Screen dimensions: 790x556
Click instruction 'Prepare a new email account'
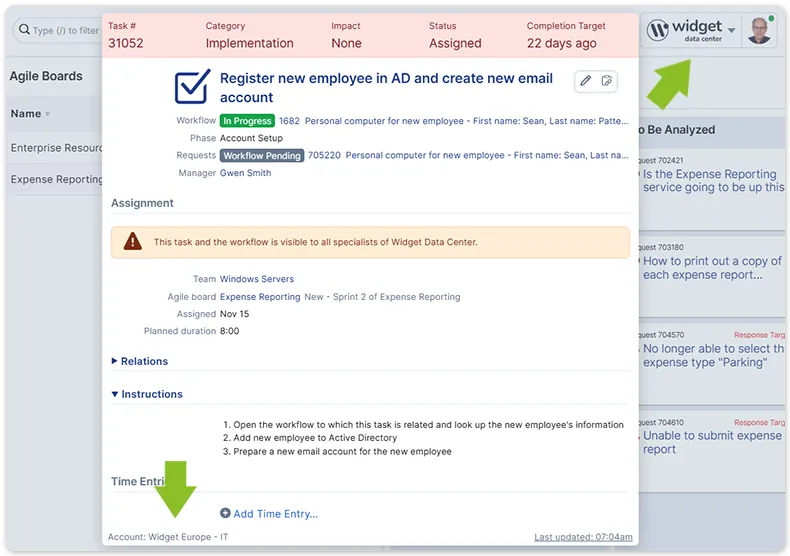pyautogui.click(x=342, y=451)
